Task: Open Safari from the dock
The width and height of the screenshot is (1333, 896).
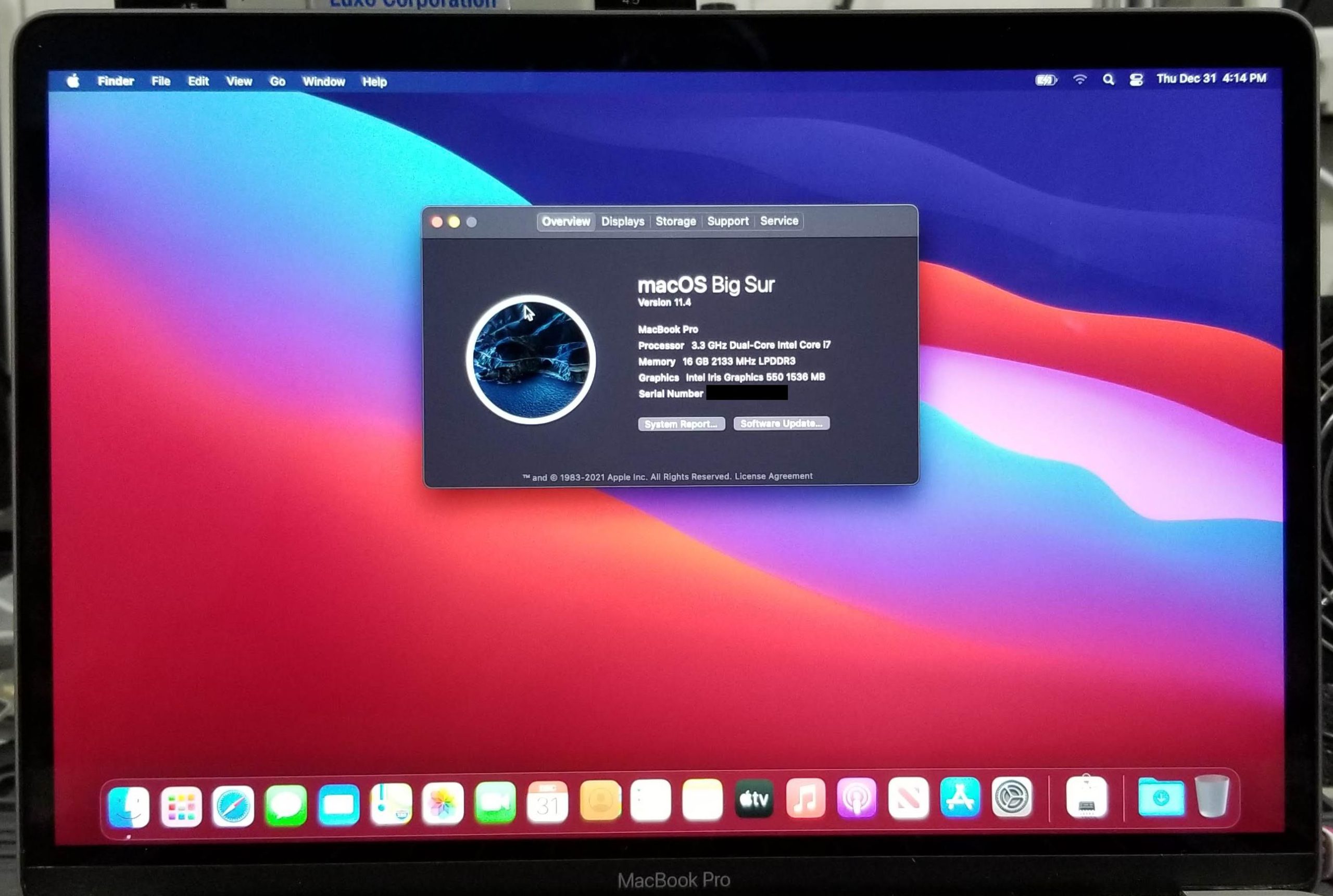Action: pyautogui.click(x=233, y=806)
